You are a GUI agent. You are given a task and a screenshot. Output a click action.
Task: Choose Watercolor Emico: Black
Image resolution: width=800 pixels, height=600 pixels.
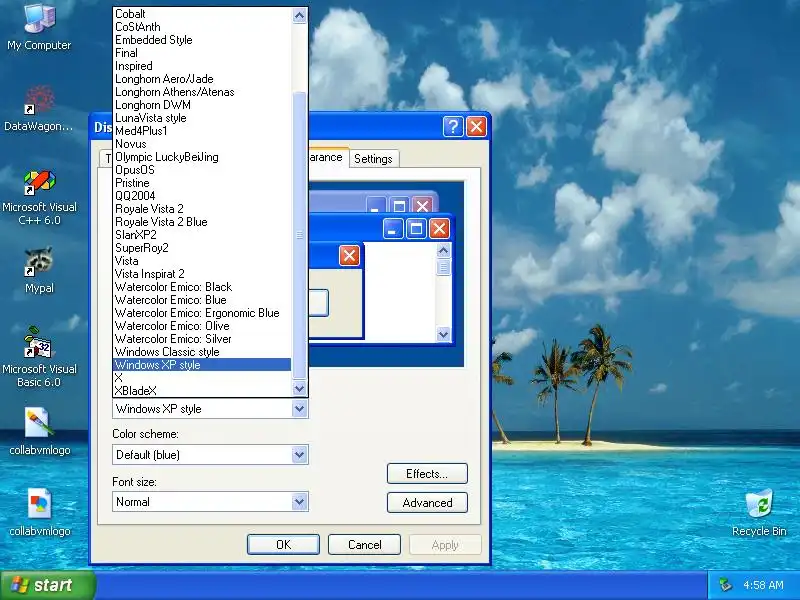coord(202,287)
